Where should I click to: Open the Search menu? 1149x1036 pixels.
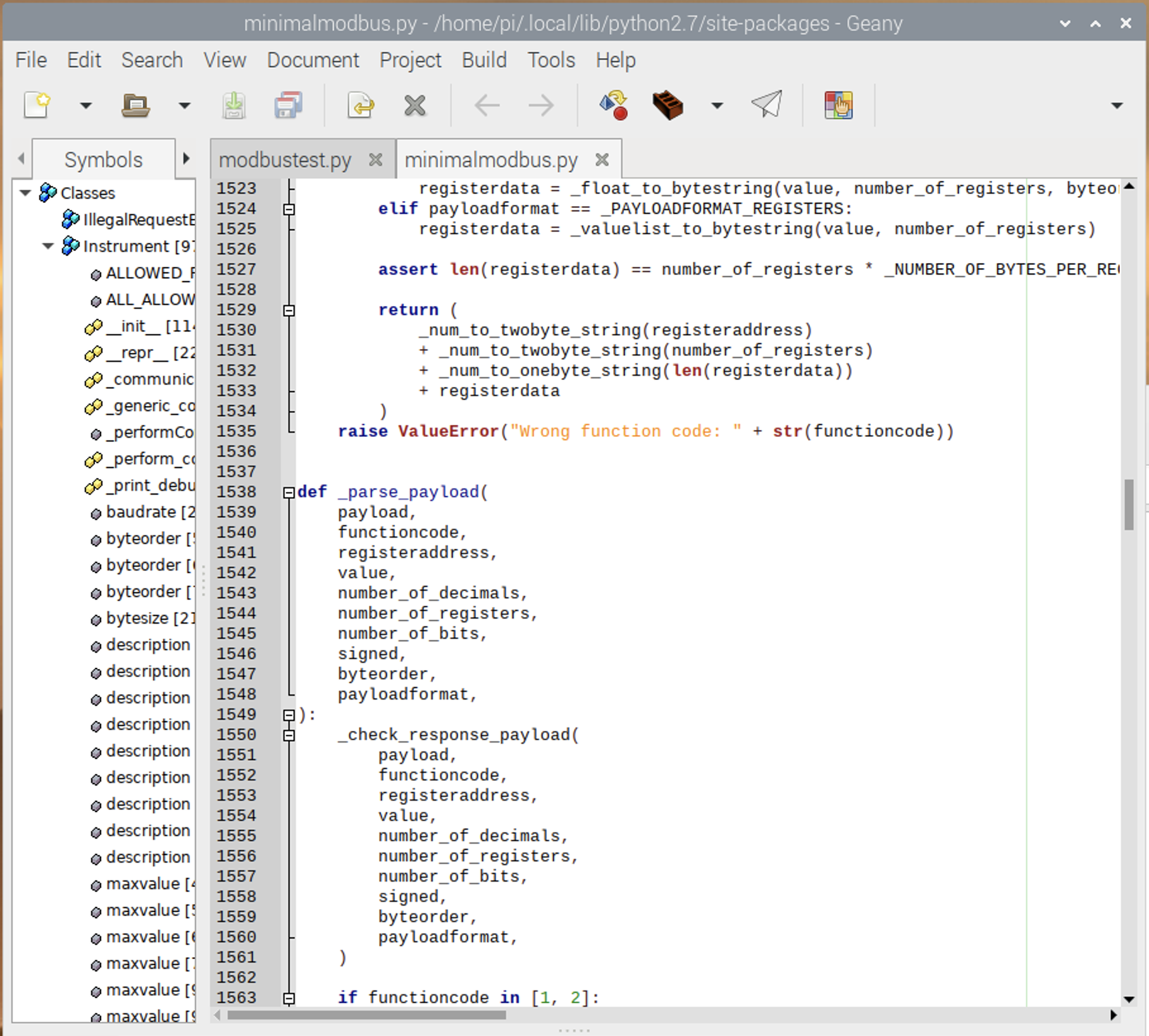click(152, 60)
